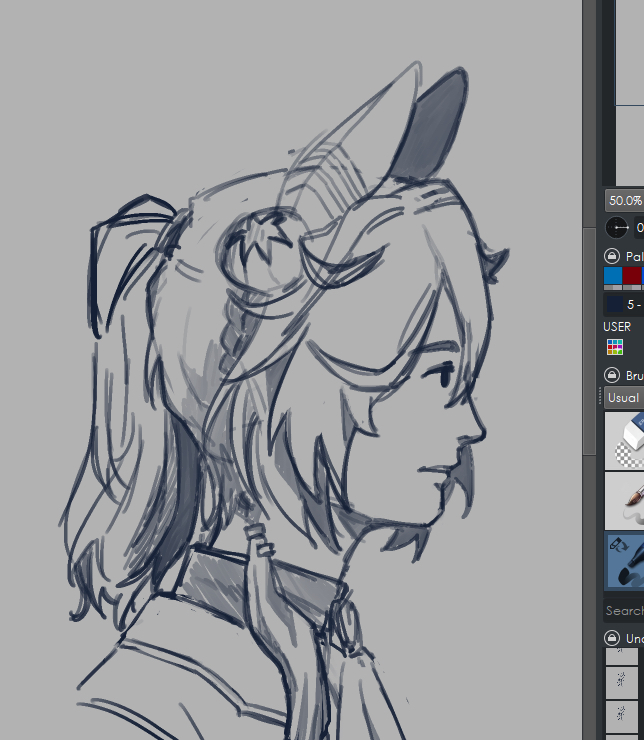This screenshot has height=740, width=644.
Task: Pick the dark red palette swatch
Action: (x=633, y=276)
